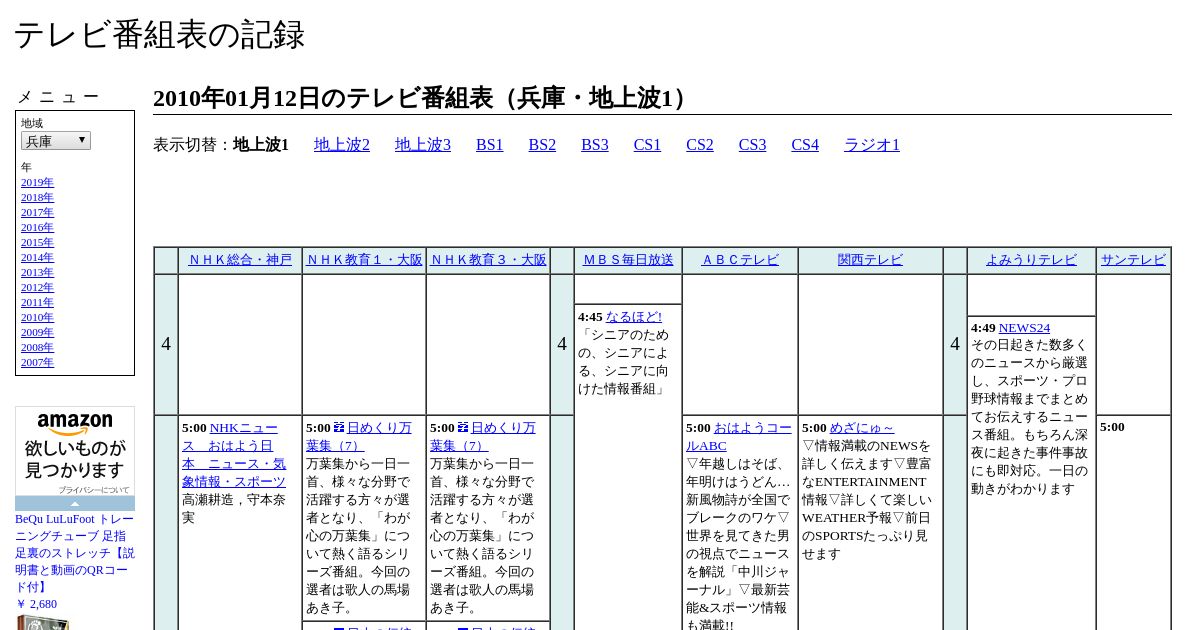
Task: Open the 2019年 year link
Action: point(37,183)
